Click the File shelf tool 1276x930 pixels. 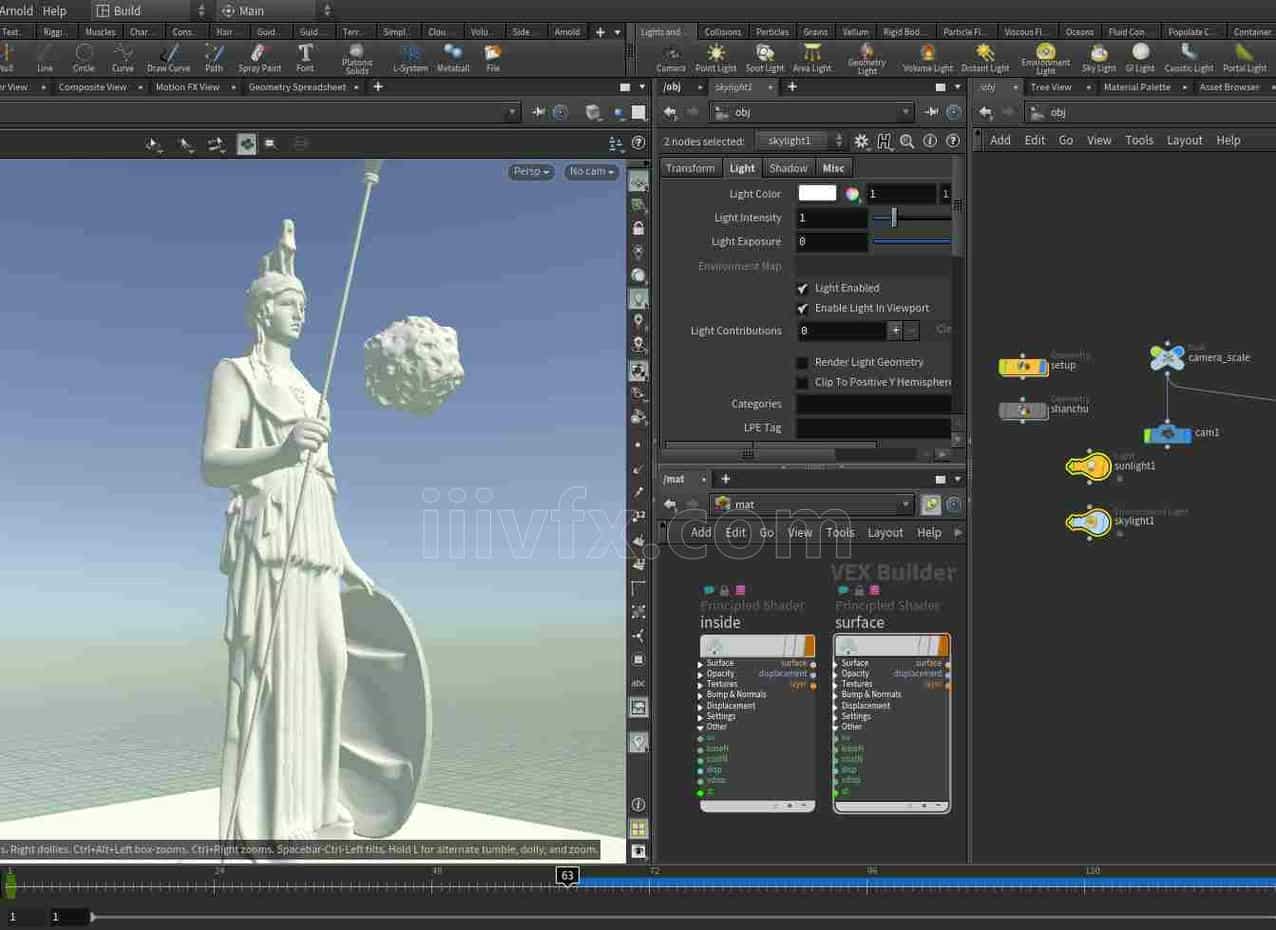pyautogui.click(x=493, y=58)
